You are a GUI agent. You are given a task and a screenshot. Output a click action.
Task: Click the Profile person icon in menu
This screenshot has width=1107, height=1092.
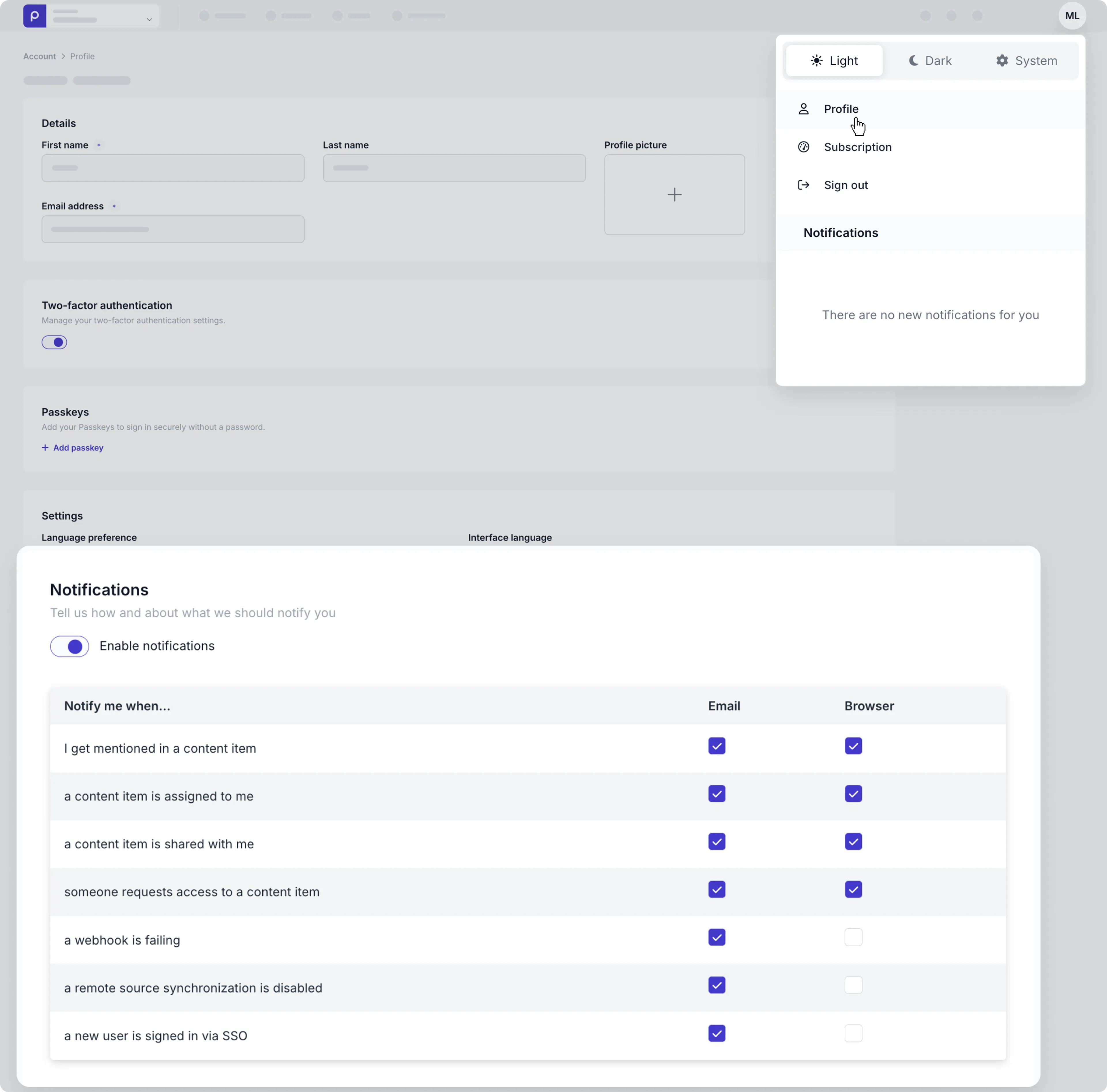[803, 109]
